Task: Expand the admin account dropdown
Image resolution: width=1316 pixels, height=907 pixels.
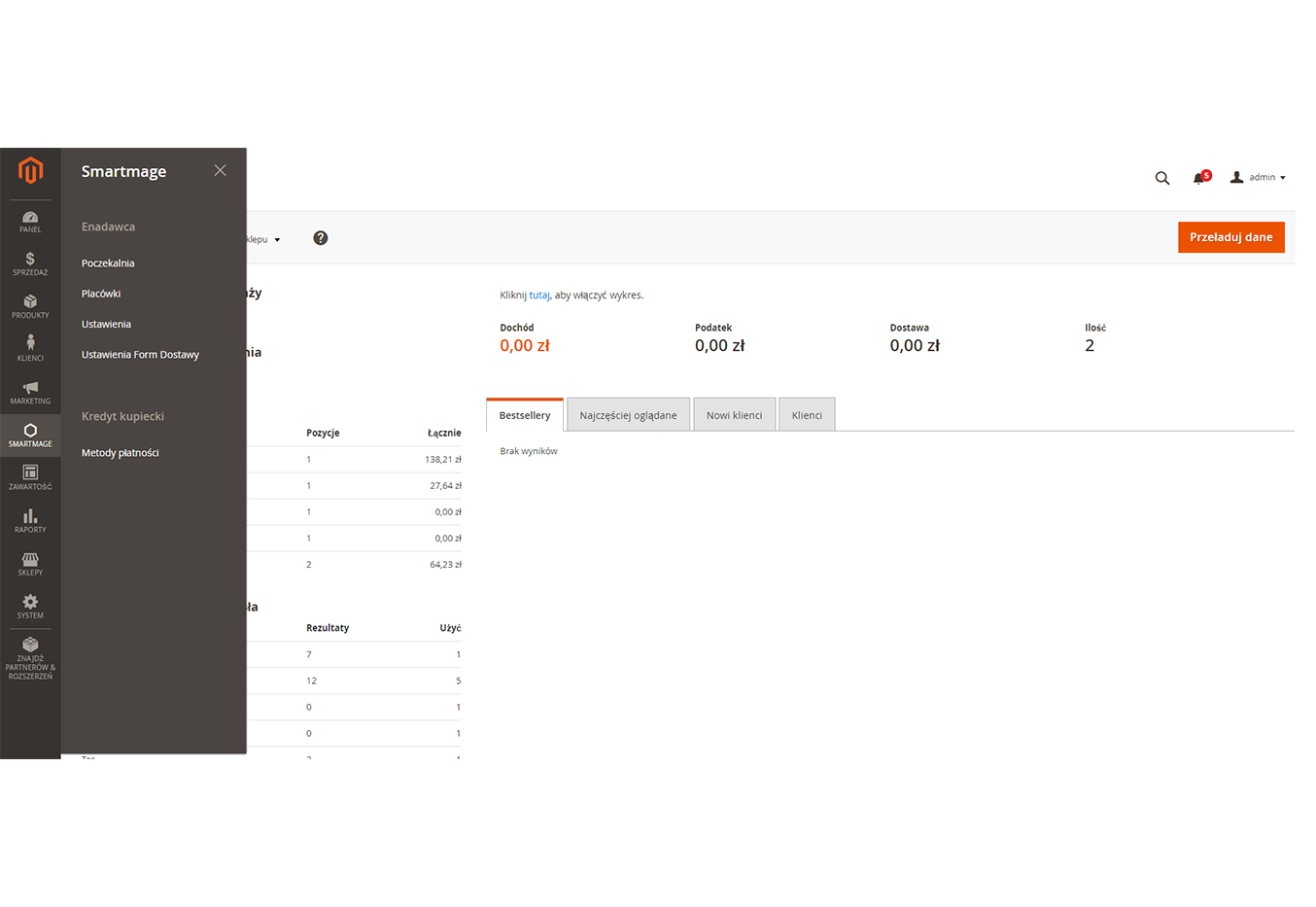Action: click(1258, 177)
